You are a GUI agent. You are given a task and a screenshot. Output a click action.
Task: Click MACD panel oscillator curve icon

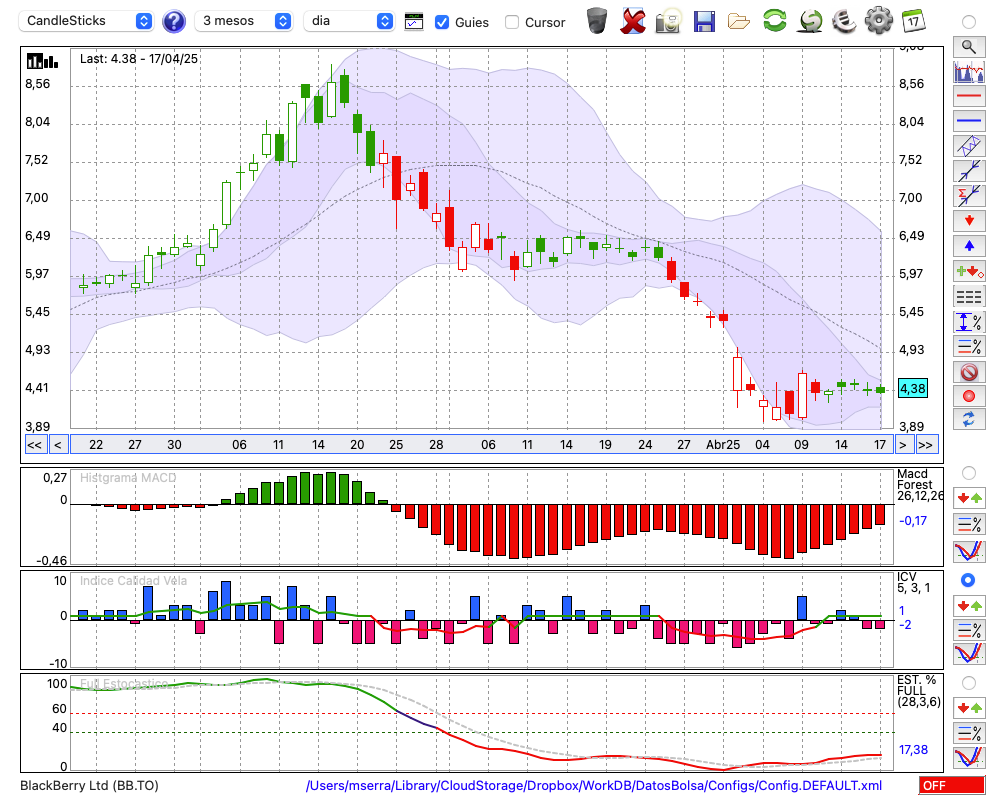[x=969, y=551]
